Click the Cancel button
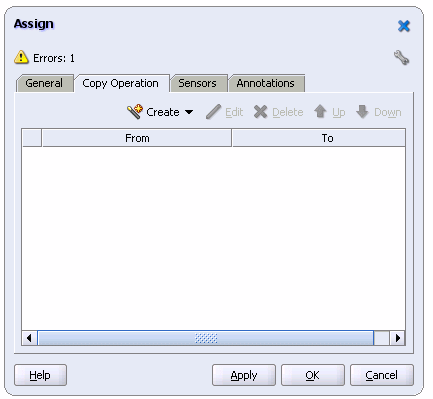The width and height of the screenshot is (433, 399). point(382,375)
